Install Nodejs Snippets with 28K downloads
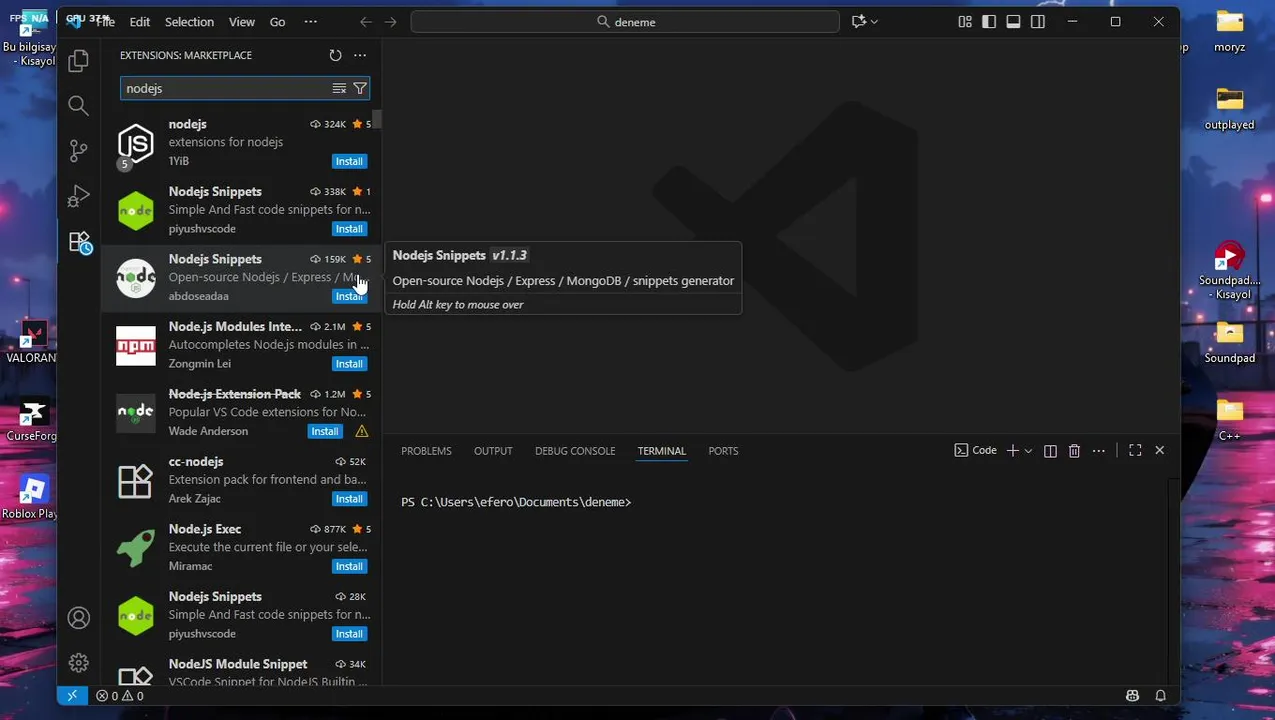 (349, 634)
